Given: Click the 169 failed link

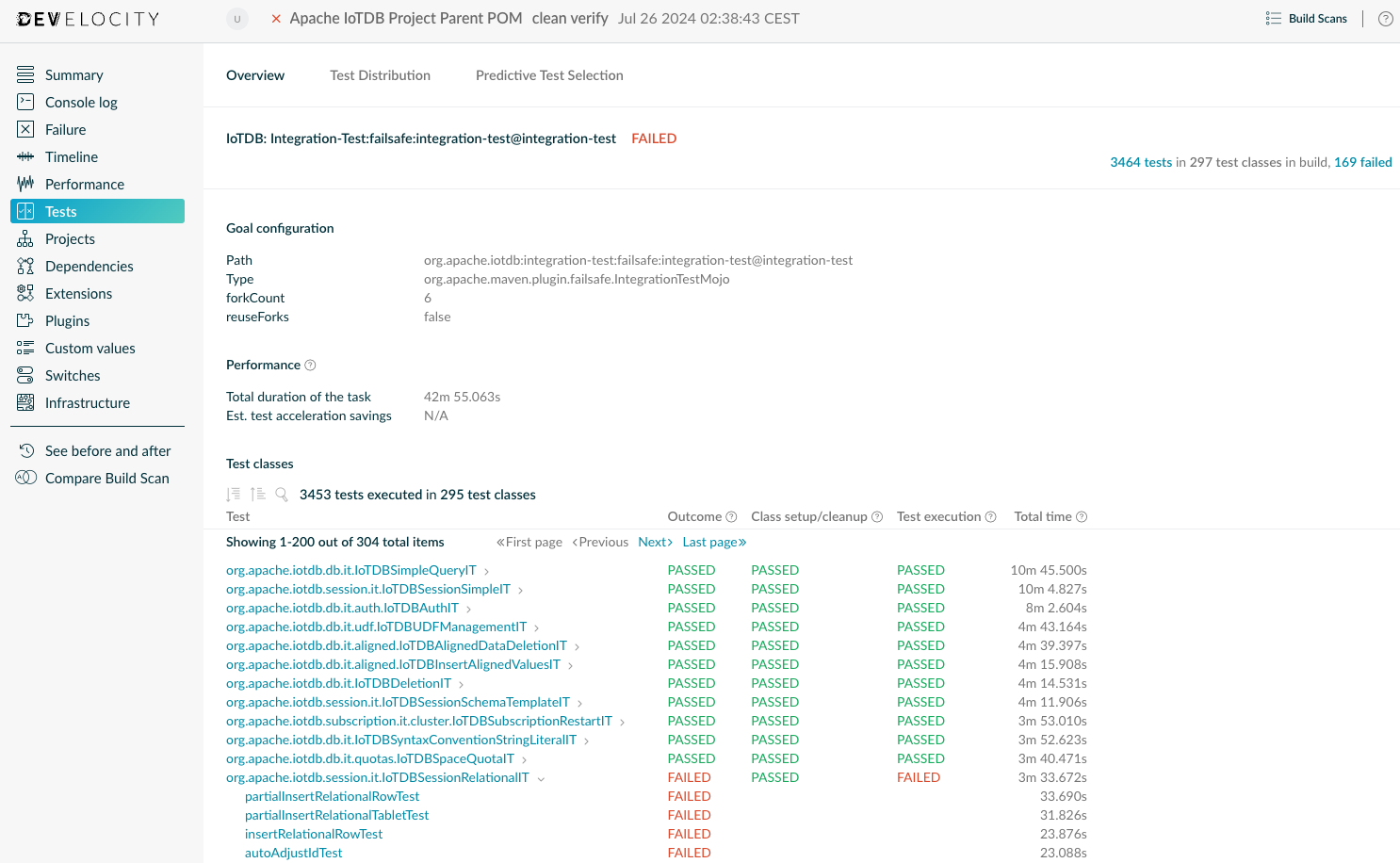Looking at the screenshot, I should pyautogui.click(x=1362, y=162).
